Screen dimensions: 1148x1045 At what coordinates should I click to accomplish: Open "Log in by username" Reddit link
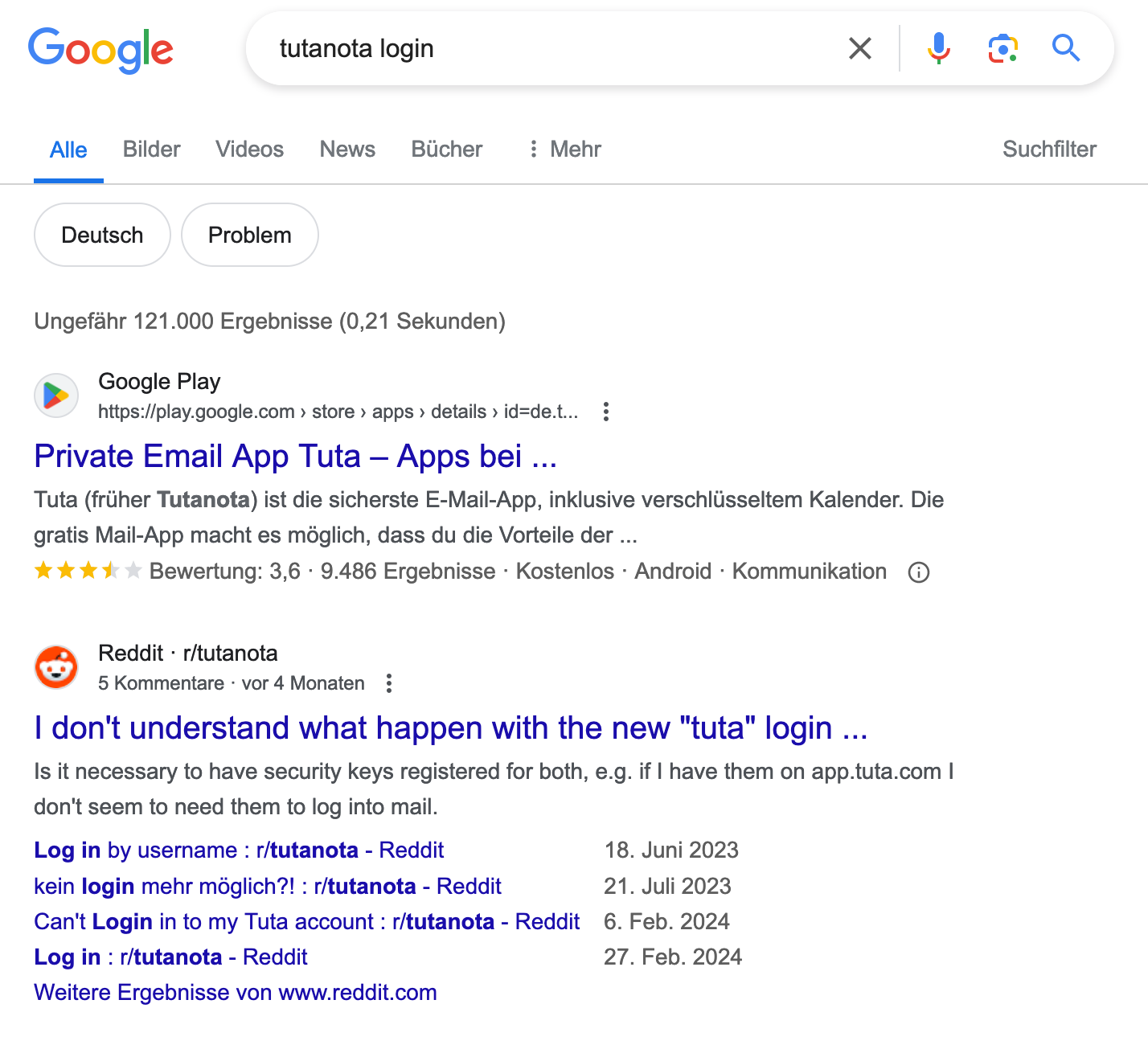tap(239, 850)
